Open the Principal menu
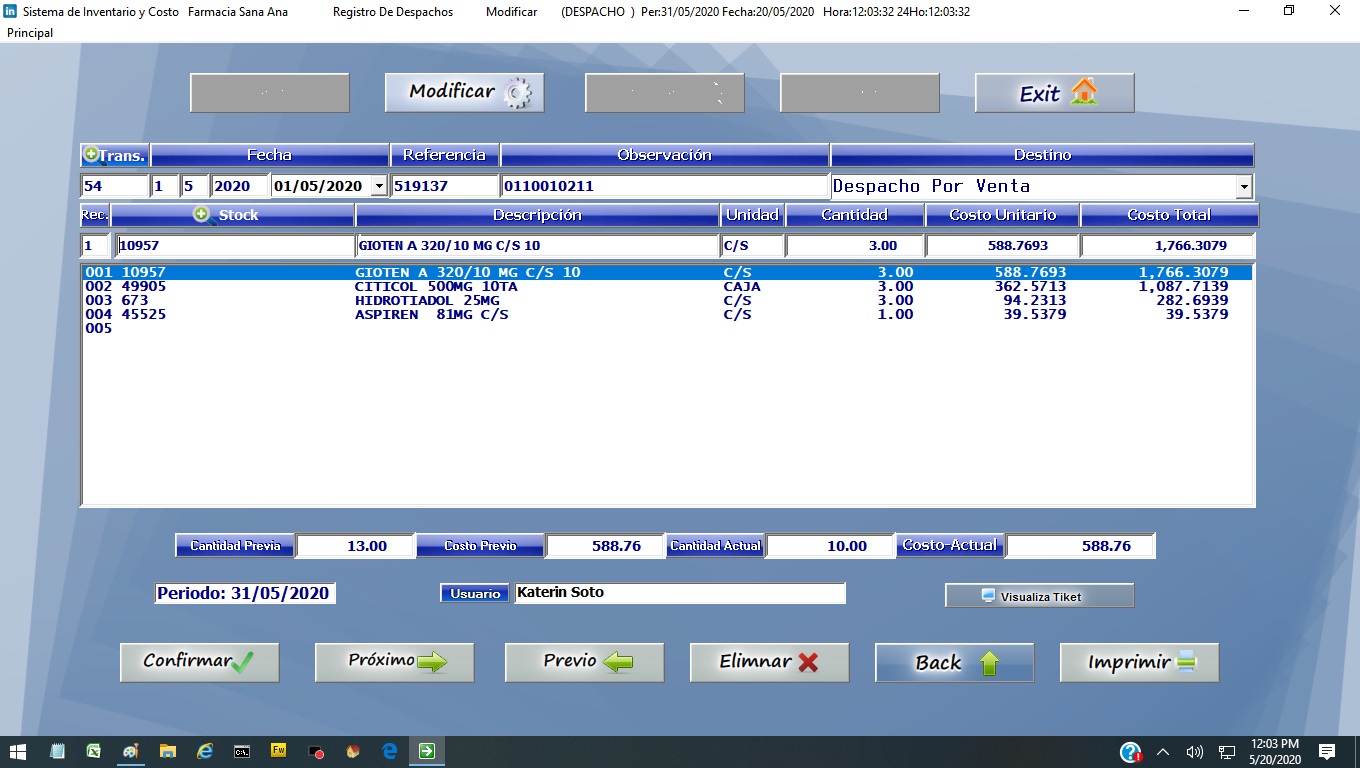1360x768 pixels. pyautogui.click(x=30, y=33)
